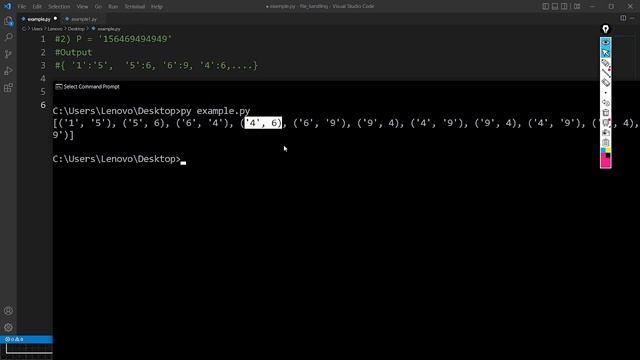Viewport: 640px width, 360px height.
Task: Click the undo arrows icon in annotation toolbar
Action: click(x=606, y=103)
